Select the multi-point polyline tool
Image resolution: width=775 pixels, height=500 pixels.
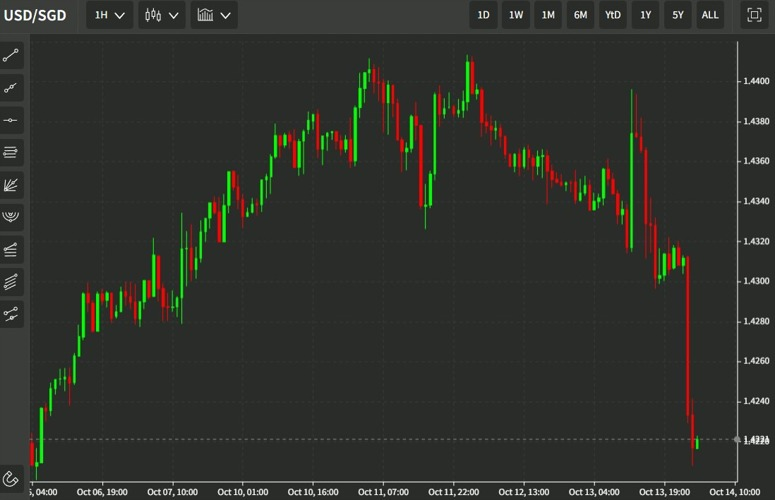[x=11, y=88]
